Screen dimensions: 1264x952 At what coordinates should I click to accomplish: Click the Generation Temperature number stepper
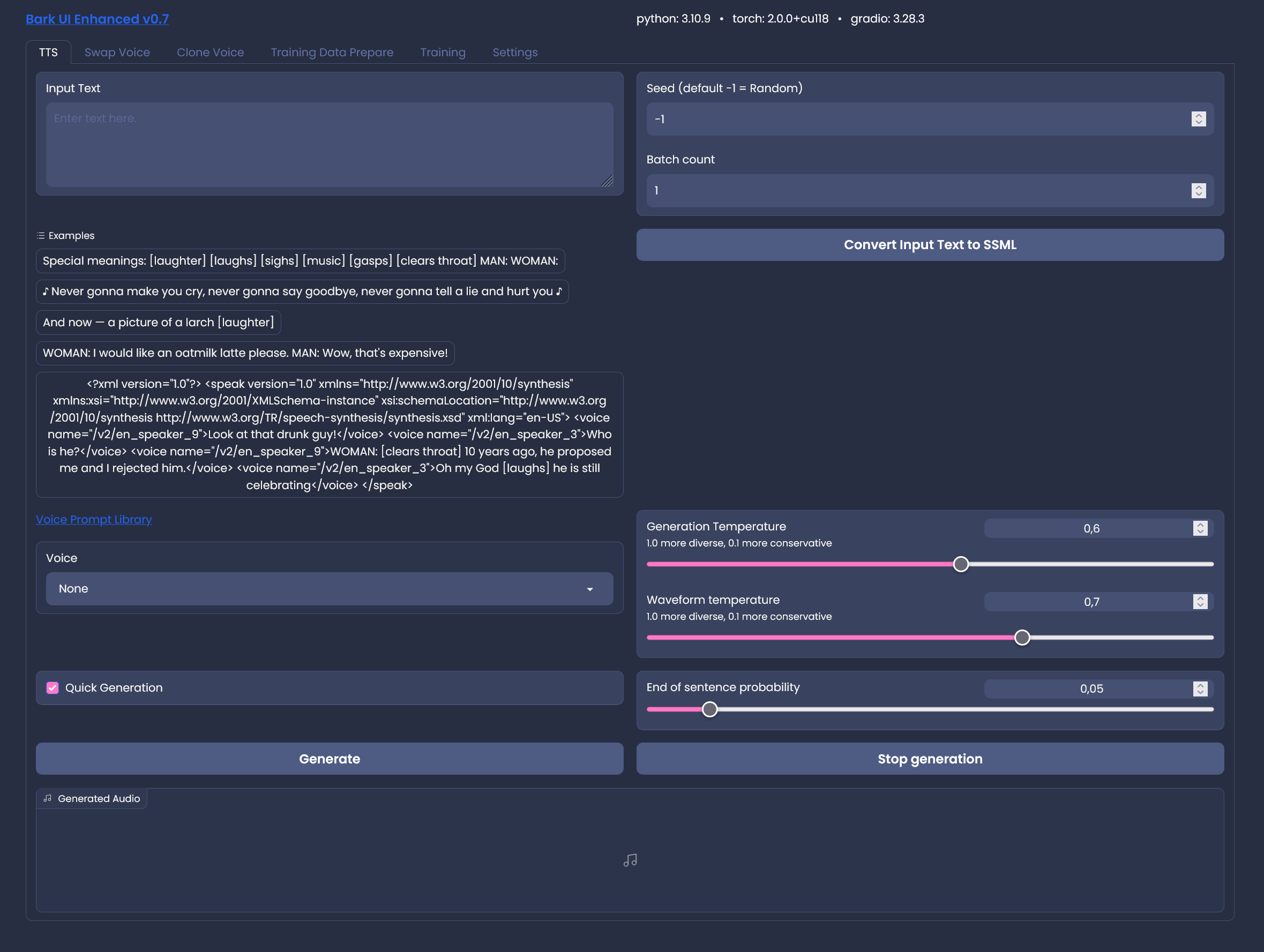pyautogui.click(x=1200, y=528)
